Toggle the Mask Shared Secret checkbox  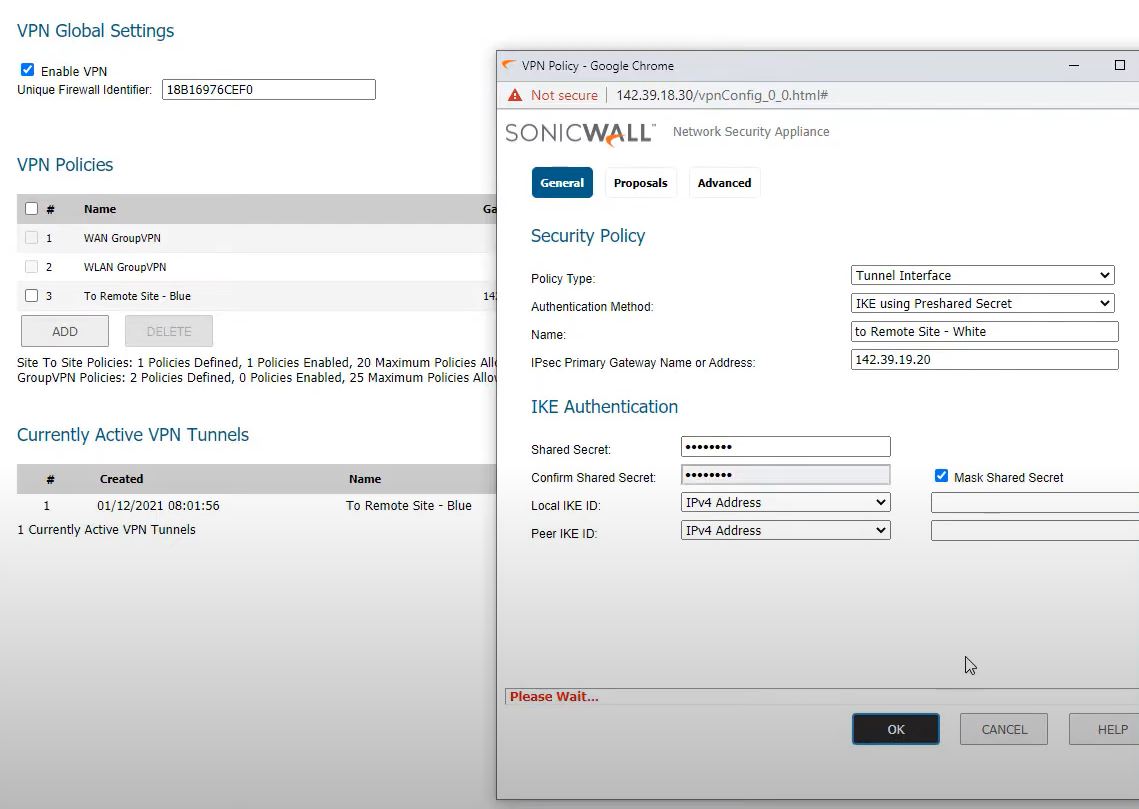tap(941, 476)
